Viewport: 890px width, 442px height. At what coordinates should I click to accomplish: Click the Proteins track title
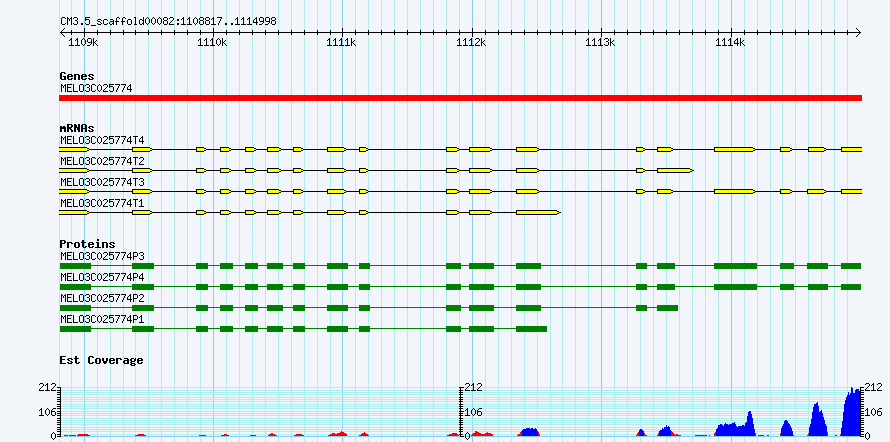[87, 244]
